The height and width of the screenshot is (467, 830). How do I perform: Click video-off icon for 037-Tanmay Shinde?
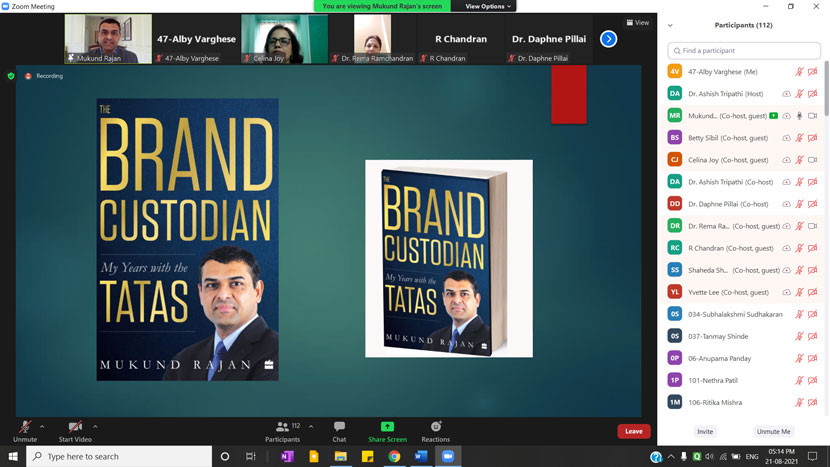[813, 336]
